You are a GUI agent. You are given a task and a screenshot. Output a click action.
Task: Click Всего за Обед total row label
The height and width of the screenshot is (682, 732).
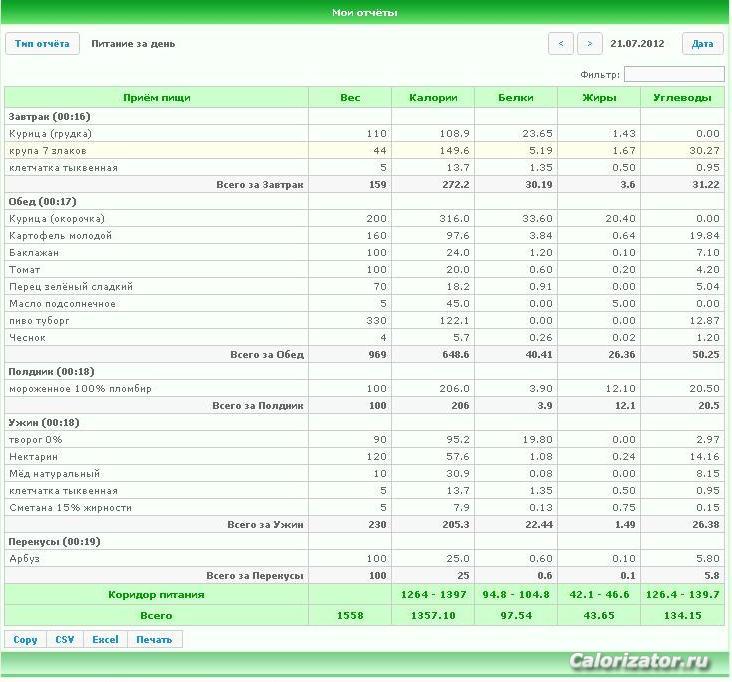tap(267, 354)
